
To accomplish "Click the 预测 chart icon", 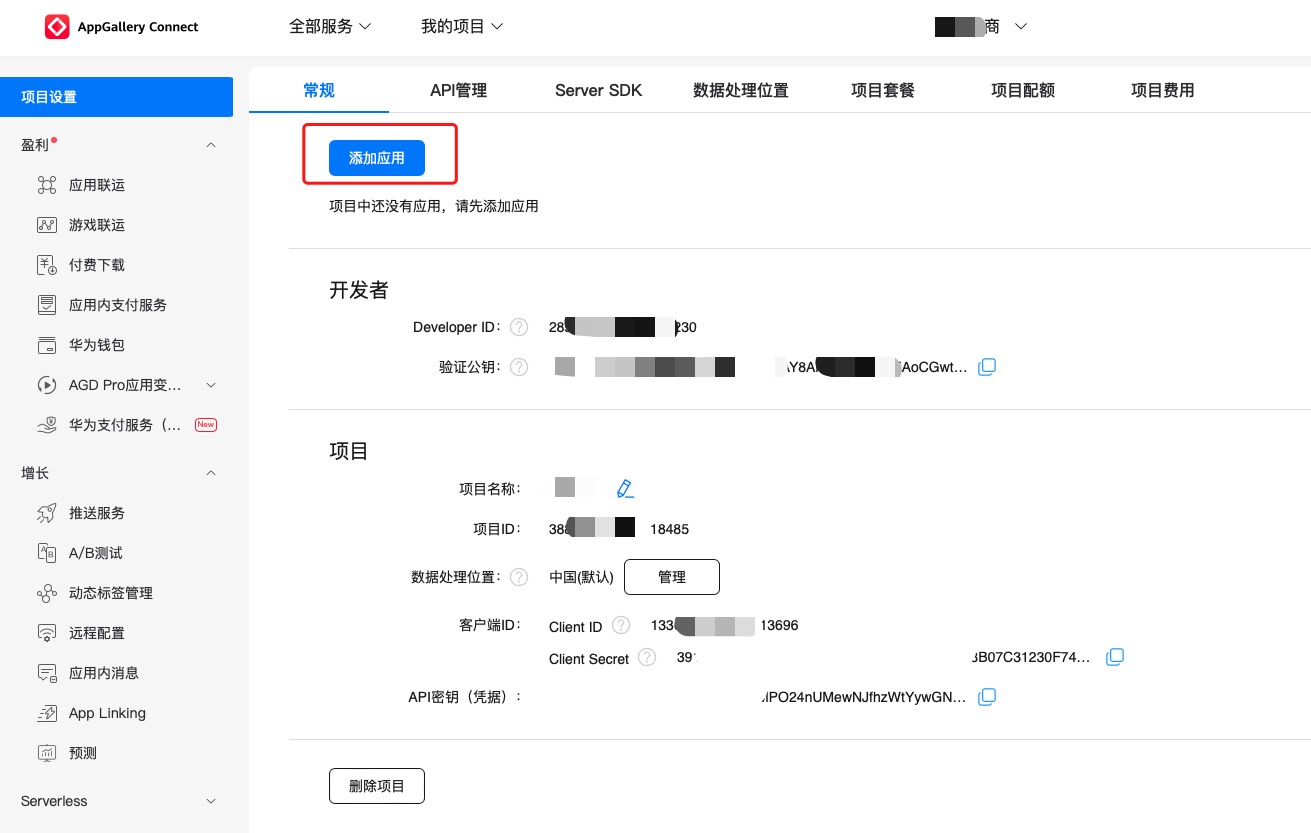I will [x=47, y=753].
